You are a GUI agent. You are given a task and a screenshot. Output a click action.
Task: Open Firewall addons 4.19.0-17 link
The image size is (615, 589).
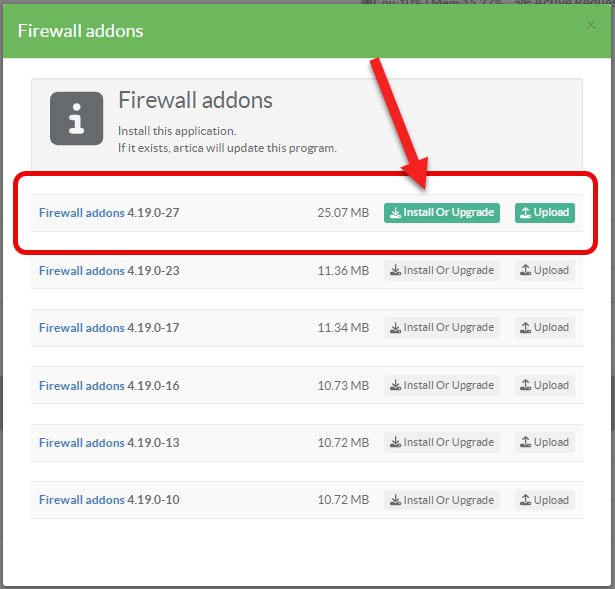tap(82, 327)
